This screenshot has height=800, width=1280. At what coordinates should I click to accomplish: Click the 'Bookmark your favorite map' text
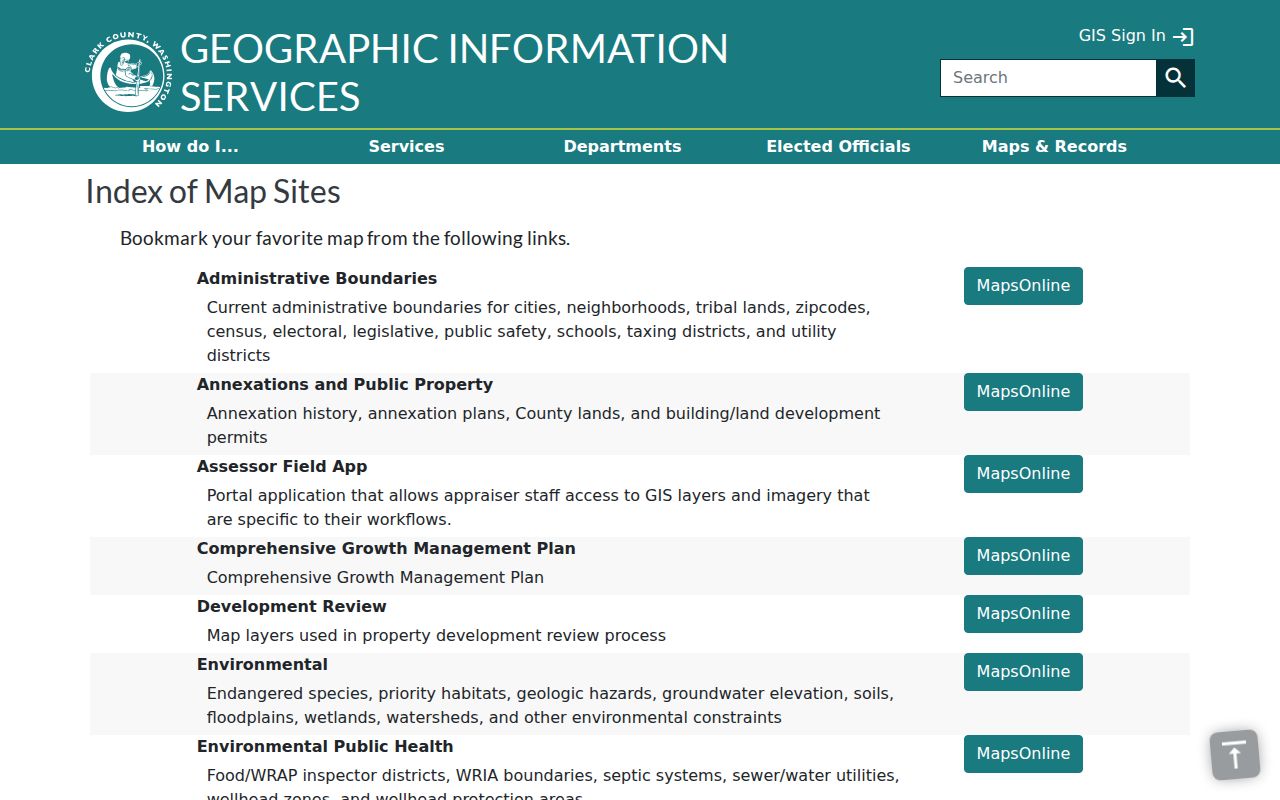point(345,239)
